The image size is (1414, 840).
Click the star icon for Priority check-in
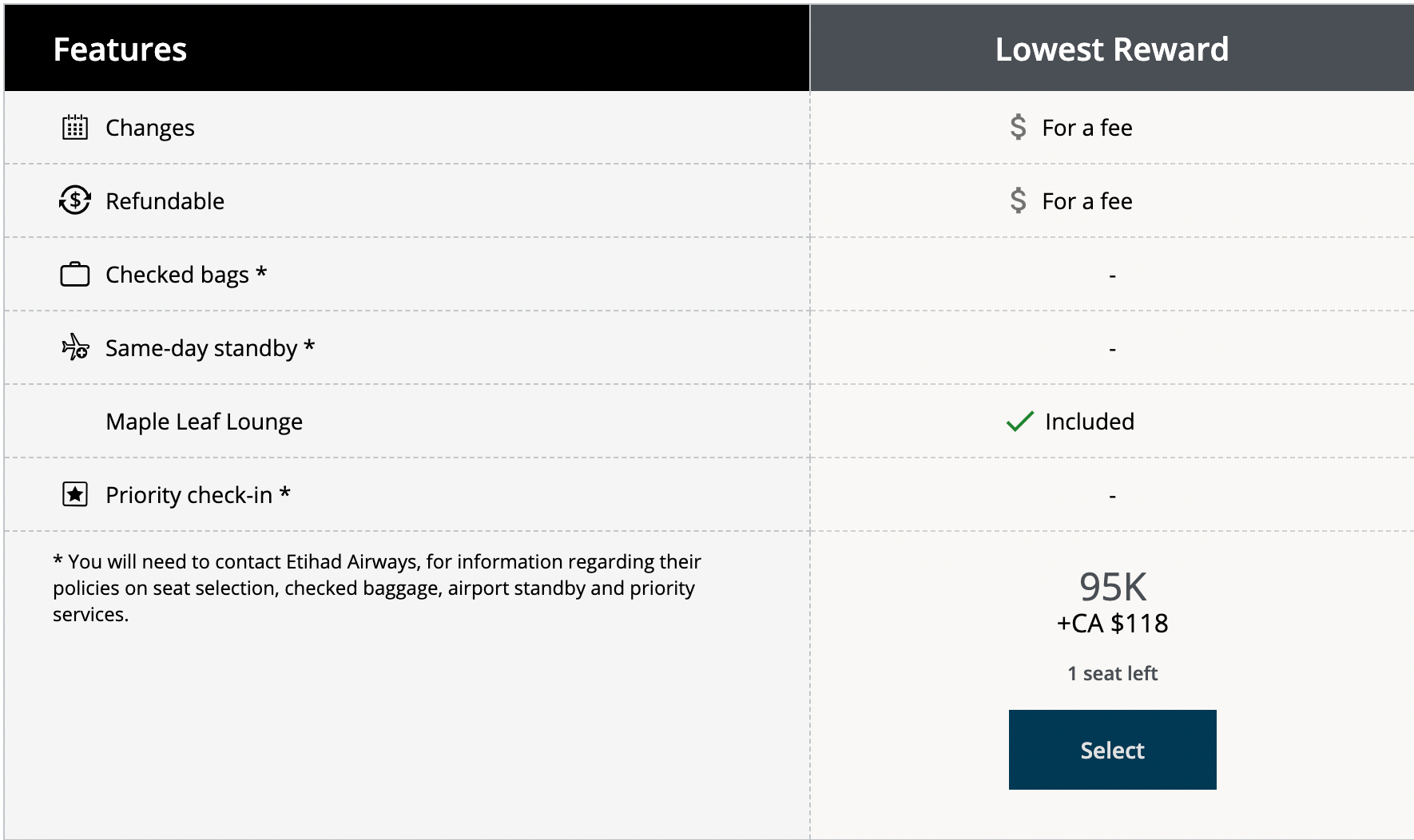(x=75, y=495)
